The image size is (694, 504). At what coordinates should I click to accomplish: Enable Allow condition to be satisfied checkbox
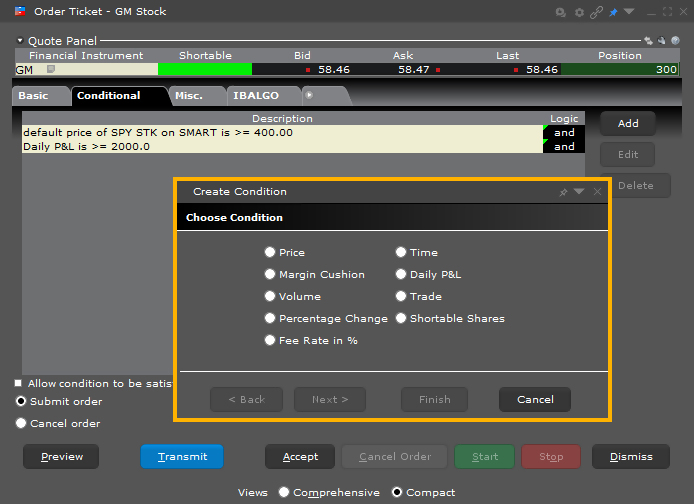tap(18, 383)
